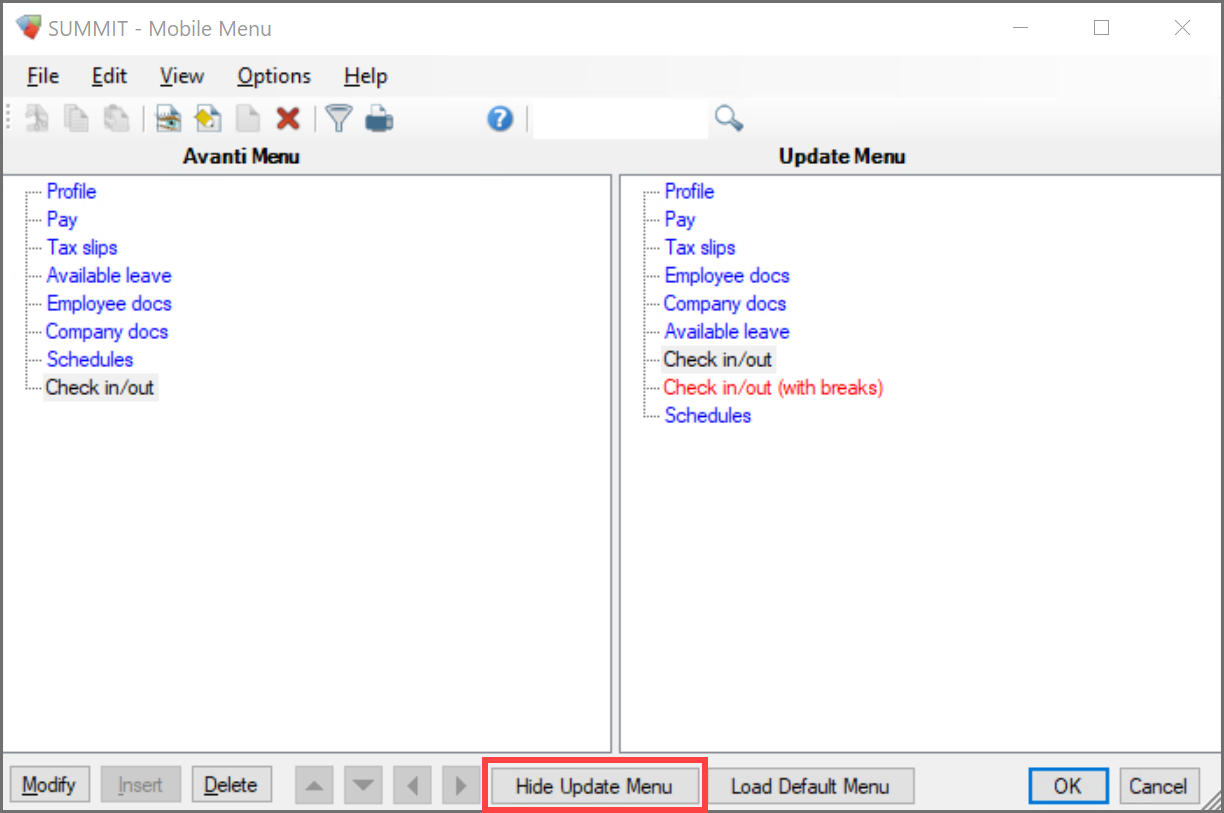The height and width of the screenshot is (813, 1224).
Task: Click the Modify pencil document icon
Action: (x=207, y=119)
